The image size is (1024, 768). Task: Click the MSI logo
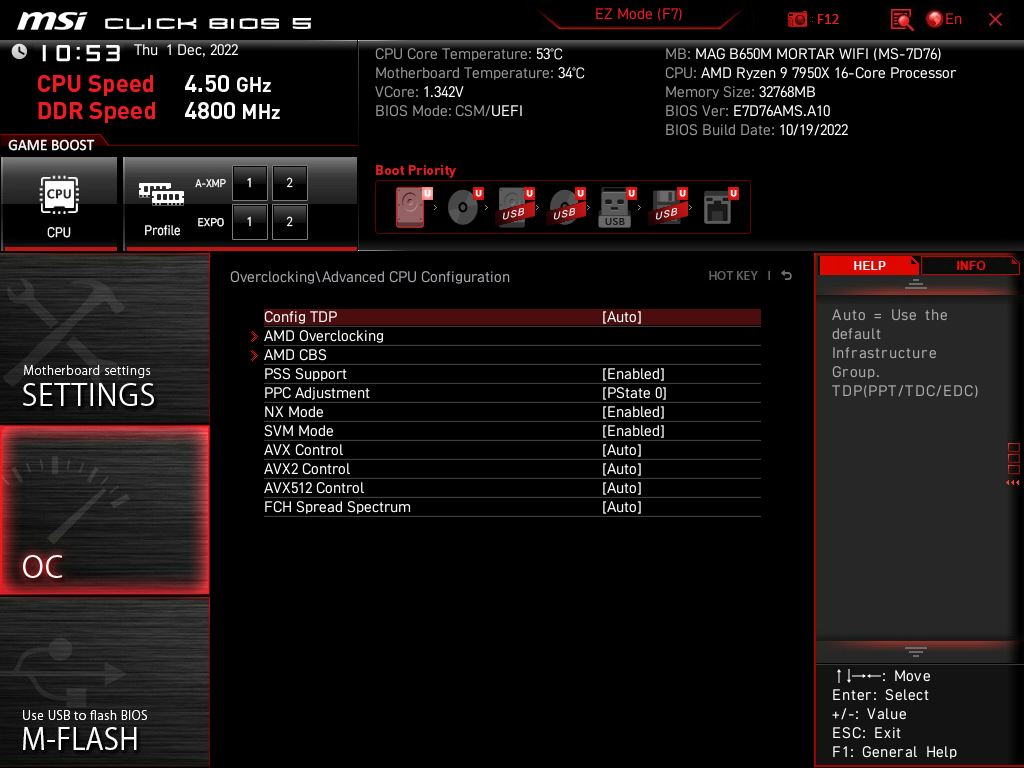tap(52, 21)
